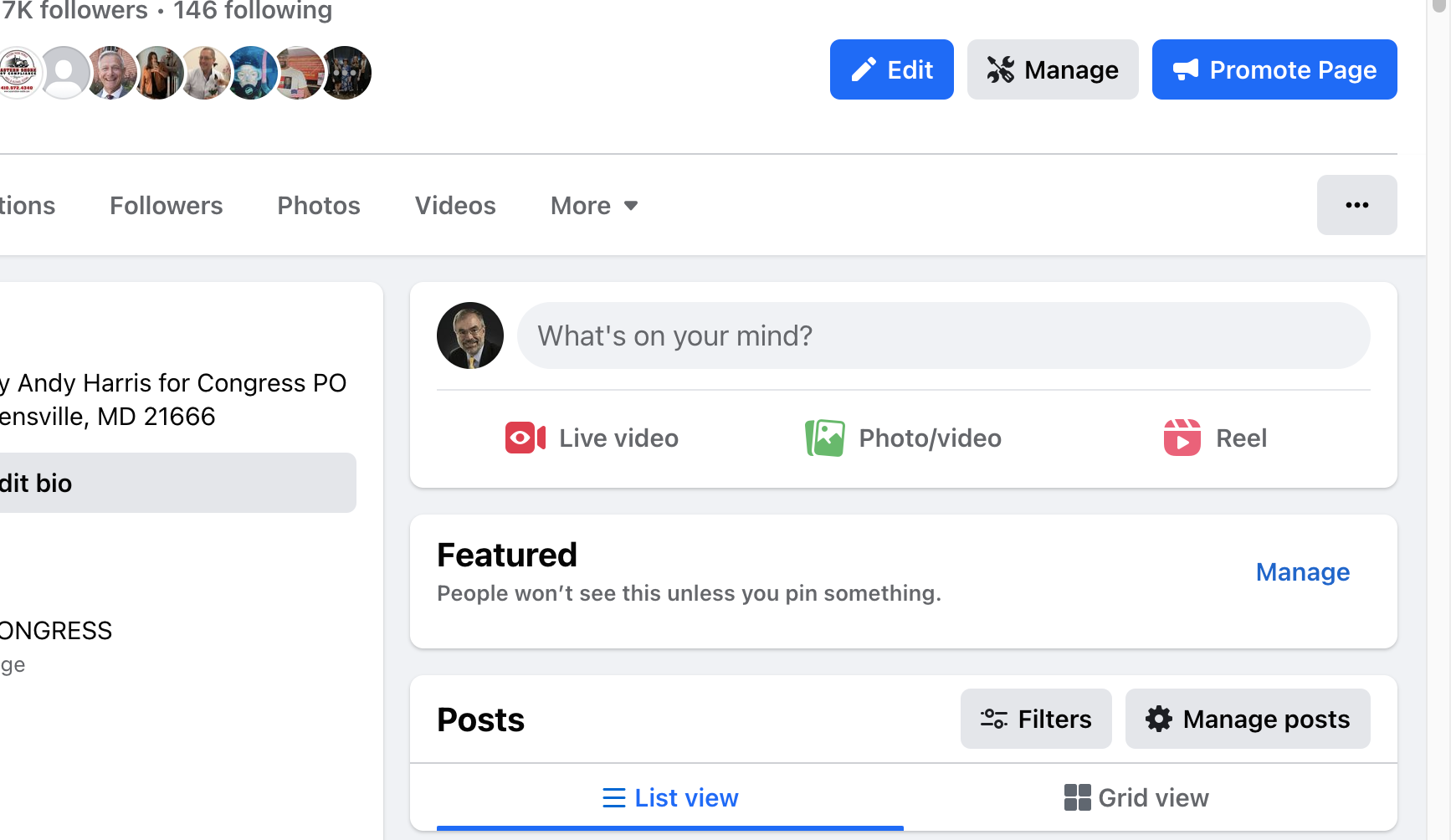1451x840 pixels.
Task: Add a Photo/video to a post
Action: 903,438
